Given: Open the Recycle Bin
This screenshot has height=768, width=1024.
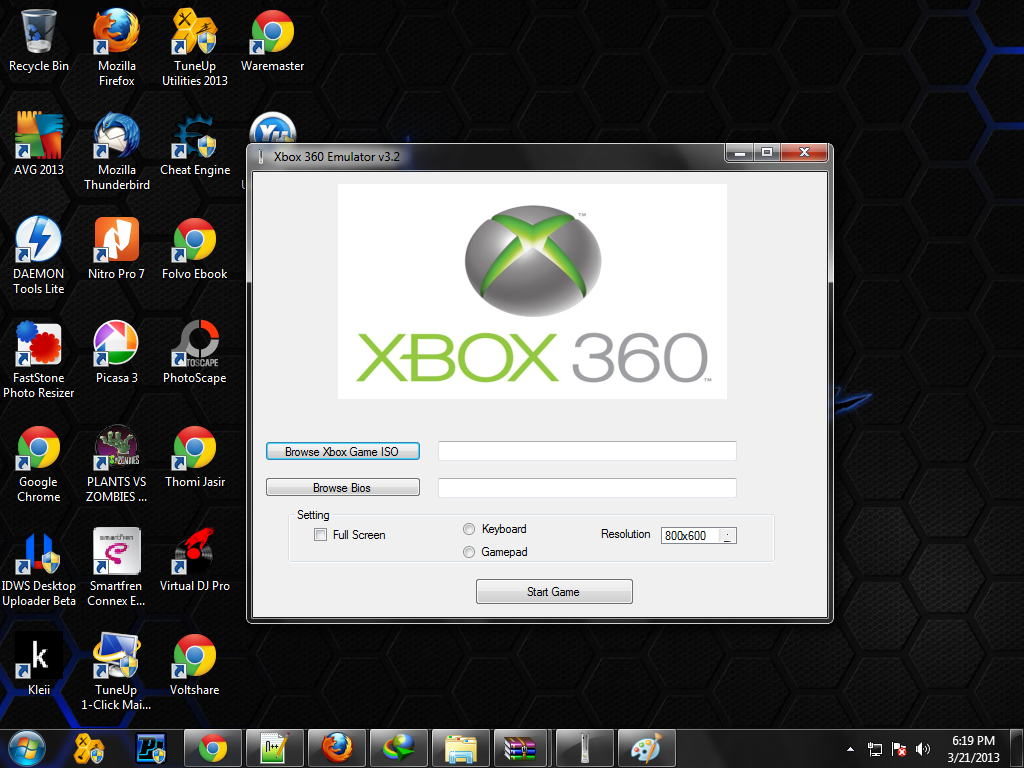Looking at the screenshot, I should pos(38,36).
